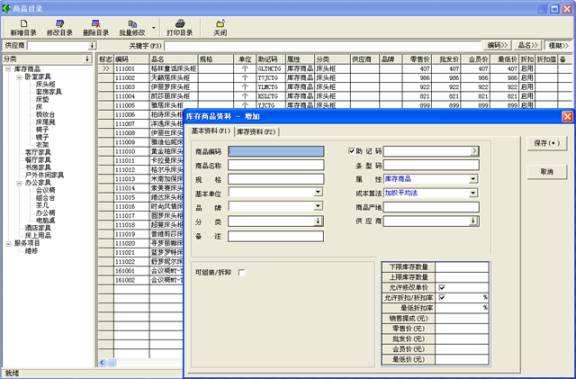The width and height of the screenshot is (576, 379).
Task: Collapse the 库存商品 tree node
Action: (x=8, y=69)
